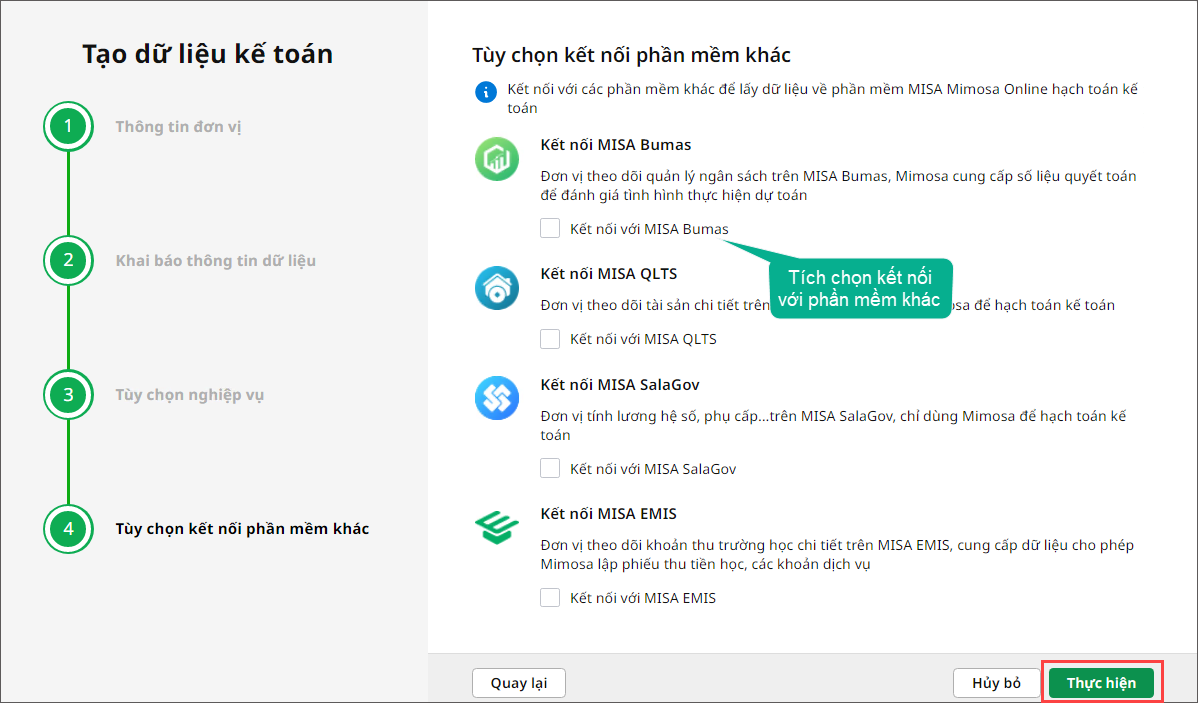The height and width of the screenshot is (703, 1198).
Task: Open the Khai báo thông tin dữ liệu step
Action: (x=215, y=261)
